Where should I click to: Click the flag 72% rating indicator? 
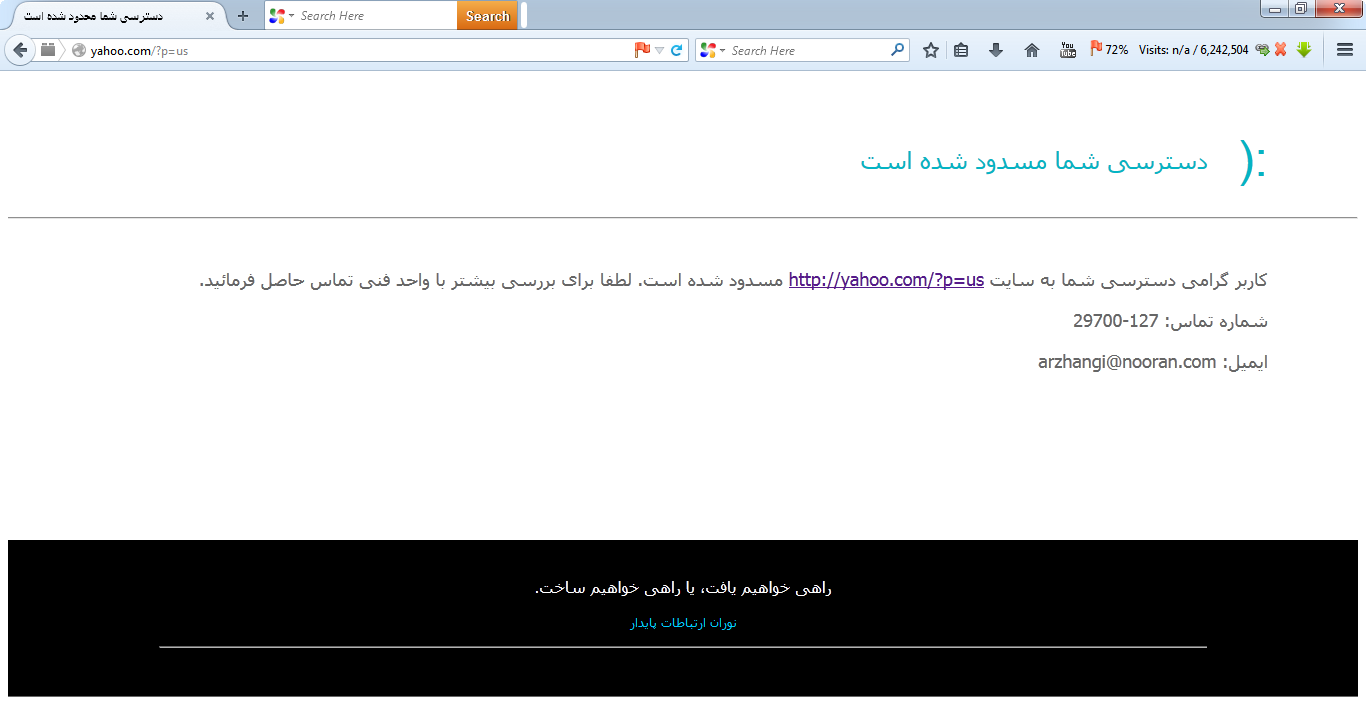tap(1109, 50)
